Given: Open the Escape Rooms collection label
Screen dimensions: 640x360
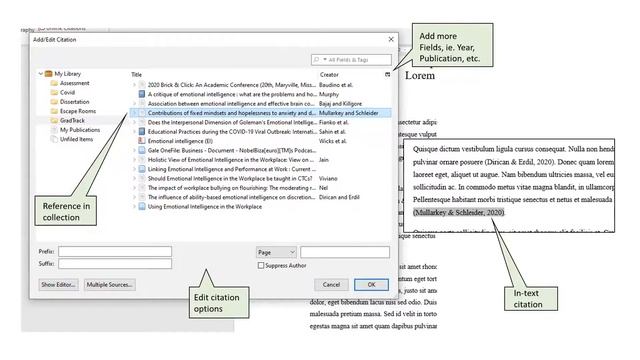Looking at the screenshot, I should click(x=78, y=111).
